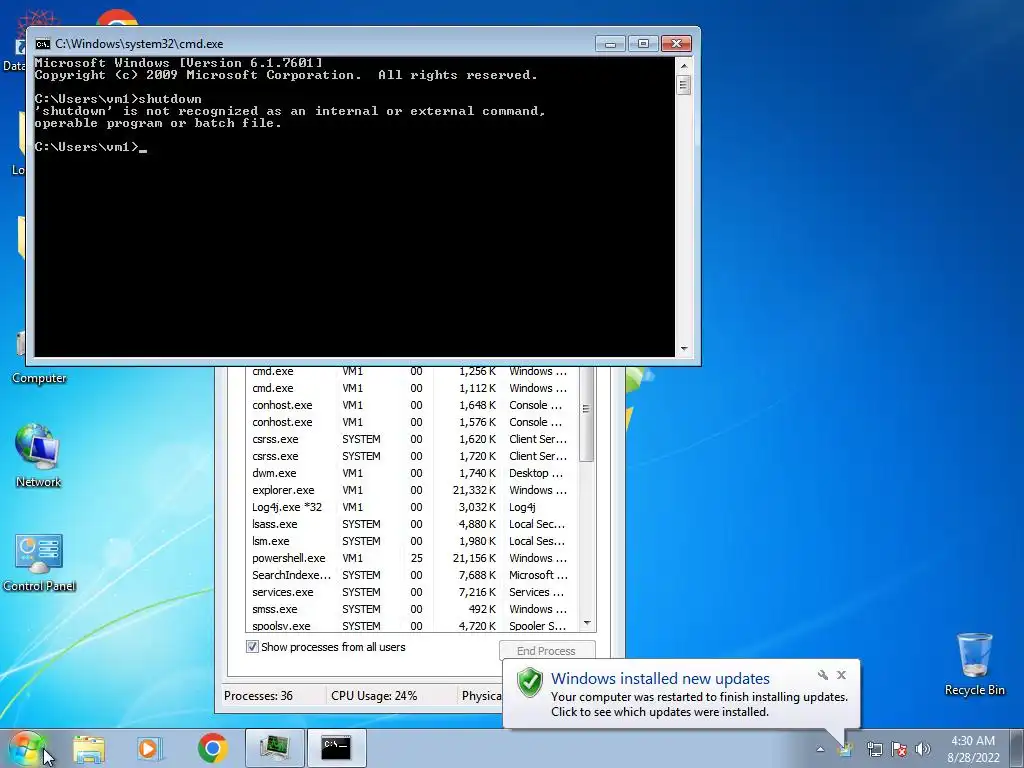Image resolution: width=1024 pixels, height=768 pixels.
Task: Open Action Center flag tray icon
Action: click(x=899, y=749)
